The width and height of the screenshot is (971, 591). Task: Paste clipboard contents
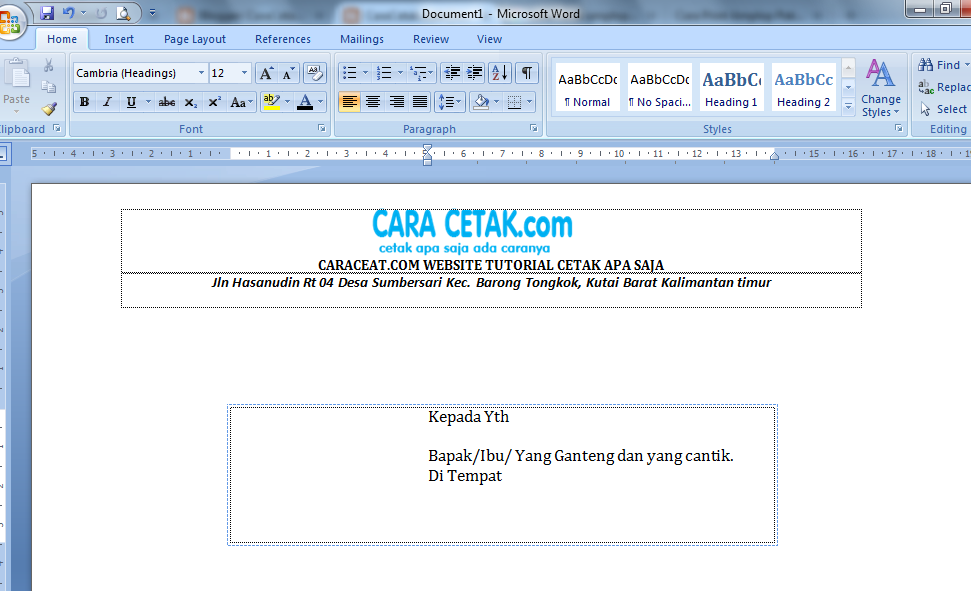(16, 85)
